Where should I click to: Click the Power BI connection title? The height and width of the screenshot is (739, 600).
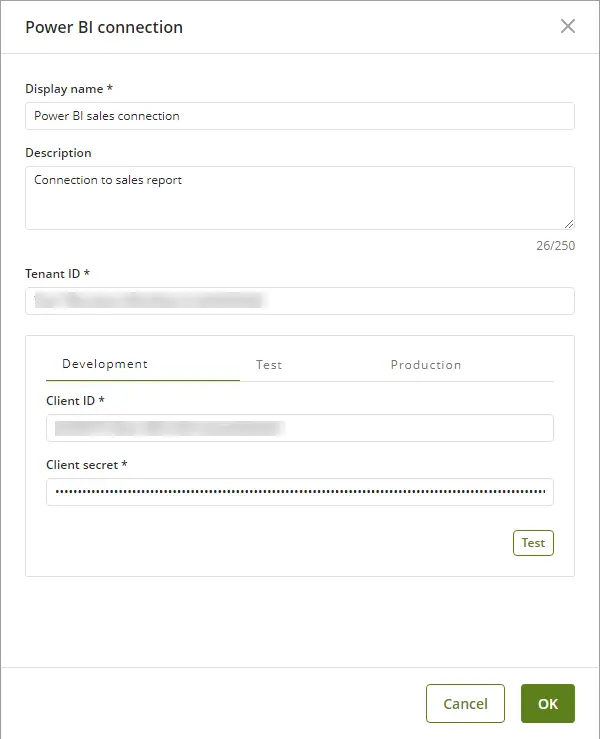(x=104, y=27)
